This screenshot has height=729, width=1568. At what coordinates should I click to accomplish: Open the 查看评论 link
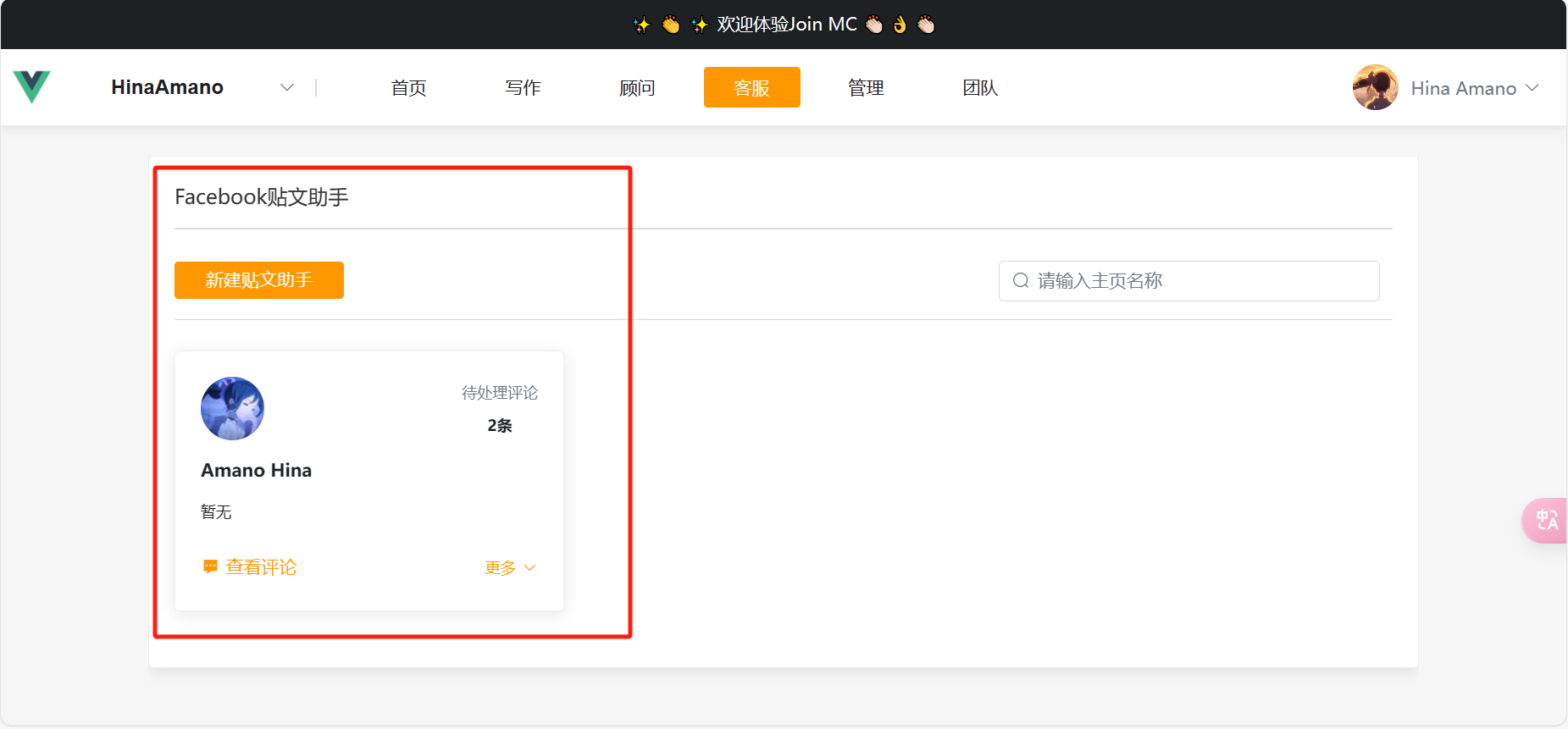point(261,567)
